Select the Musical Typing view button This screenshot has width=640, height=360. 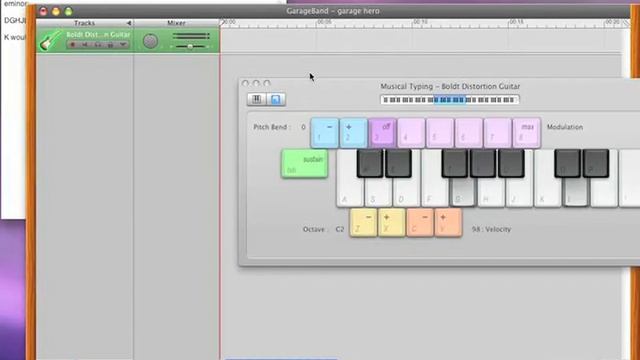coord(276,99)
